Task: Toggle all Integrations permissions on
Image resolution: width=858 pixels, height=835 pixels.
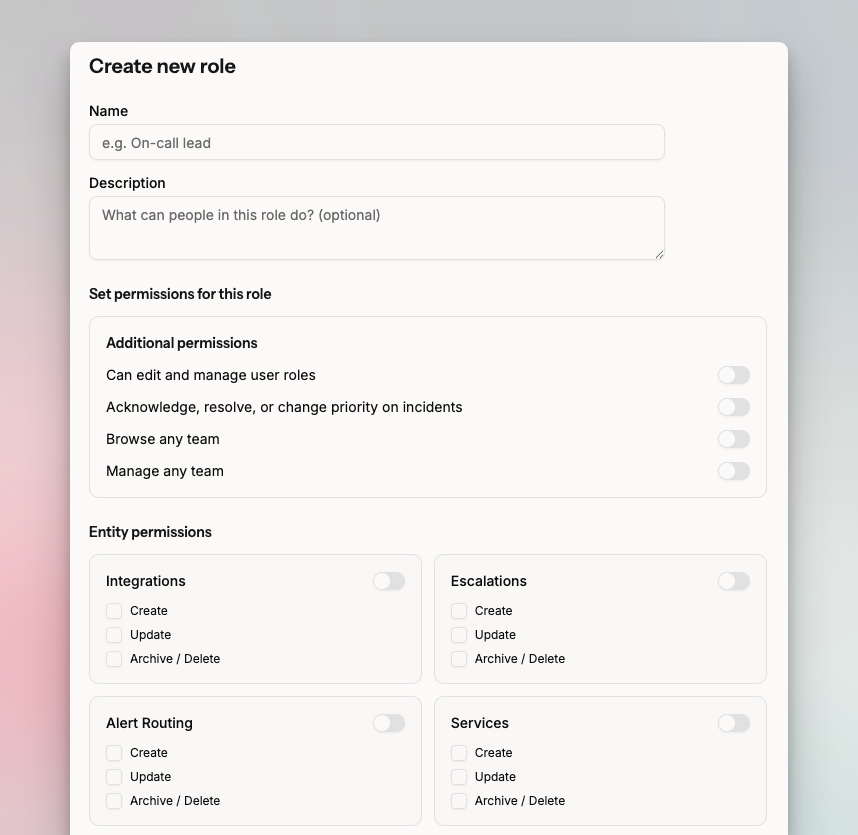Action: tap(389, 581)
